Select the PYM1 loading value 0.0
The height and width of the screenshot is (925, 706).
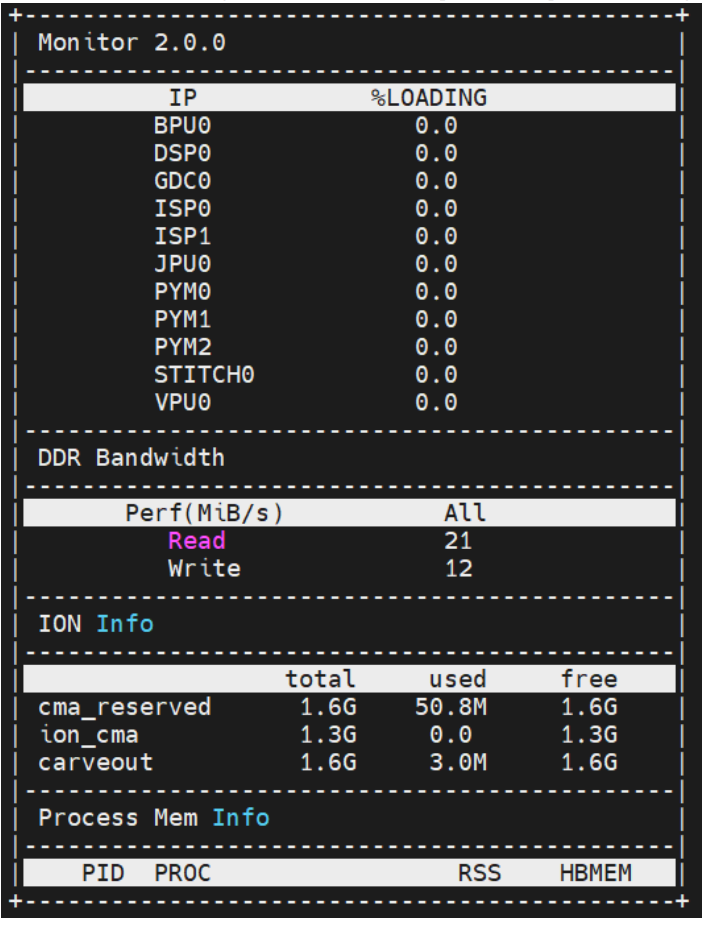(436, 320)
